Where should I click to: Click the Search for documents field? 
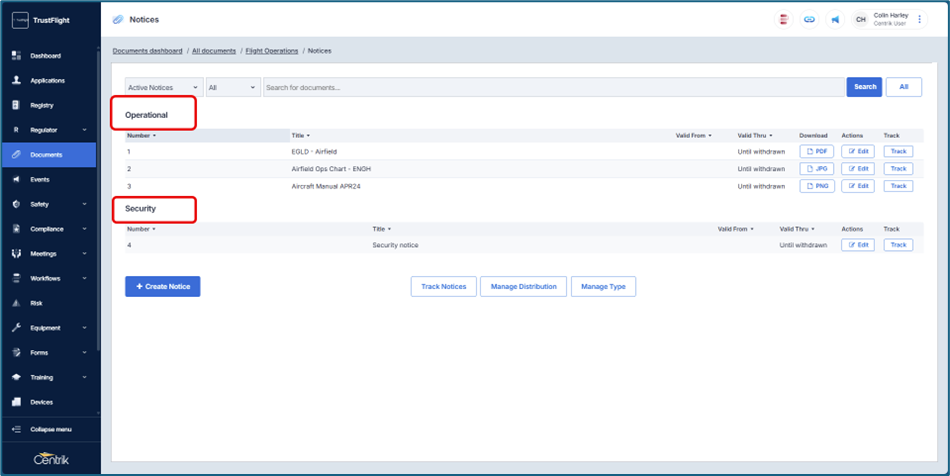pos(552,87)
